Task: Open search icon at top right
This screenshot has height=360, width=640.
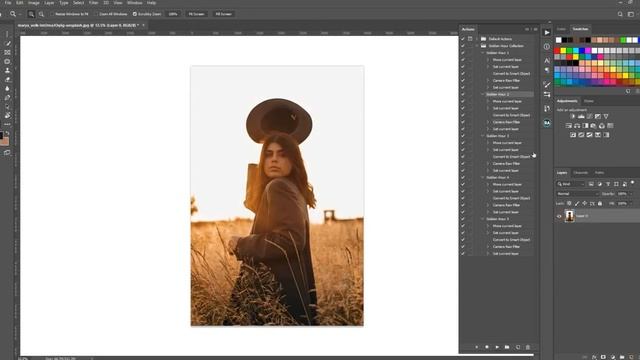Action: [x=620, y=14]
